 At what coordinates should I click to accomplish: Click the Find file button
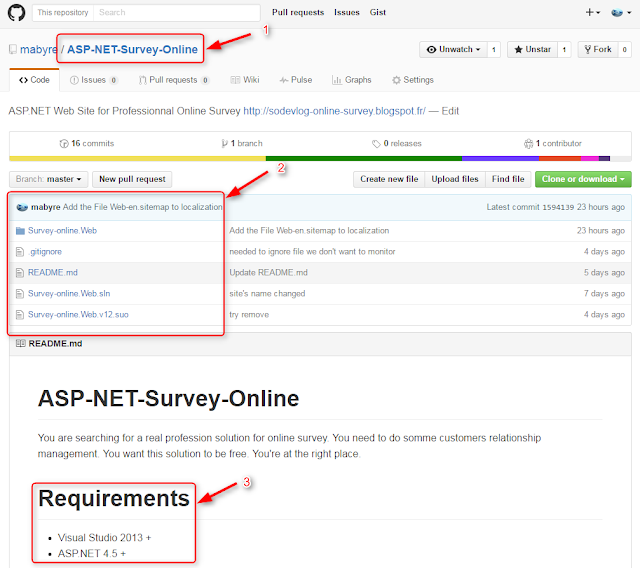[508, 179]
